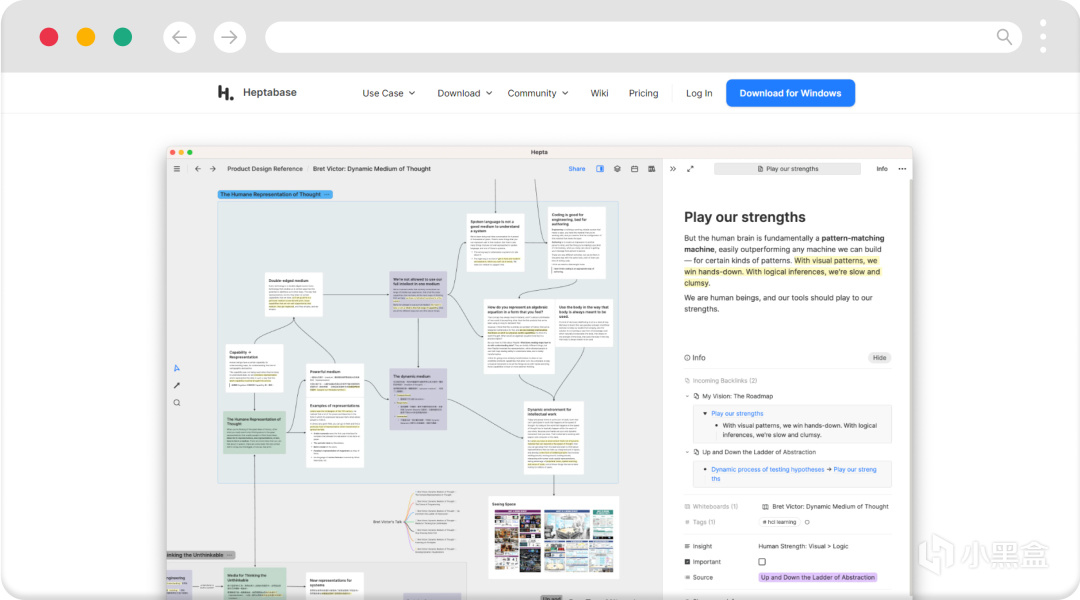
Task: Open whiteboard search magnifier tool
Action: coord(177,403)
